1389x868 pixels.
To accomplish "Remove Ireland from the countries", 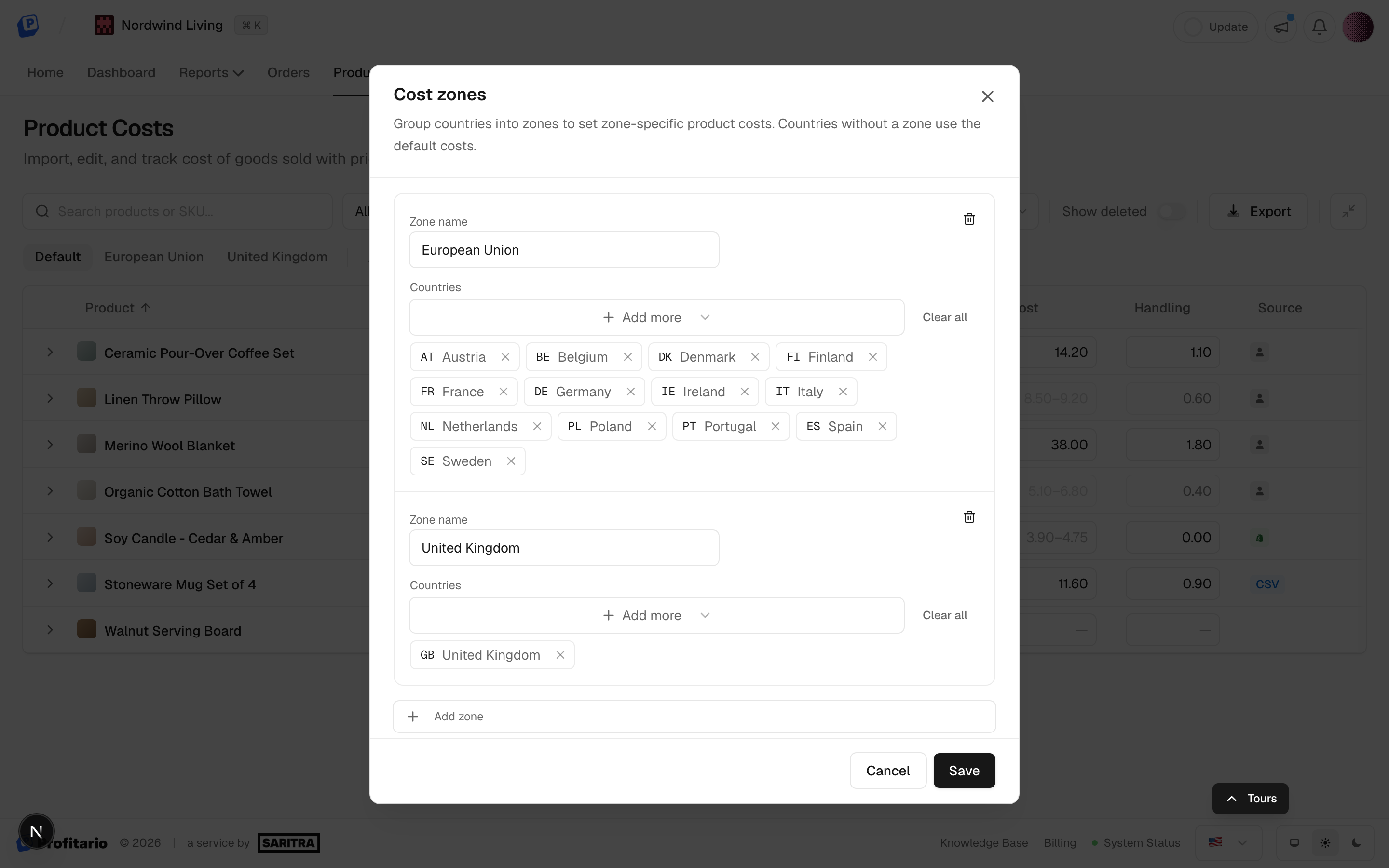I will 745,392.
